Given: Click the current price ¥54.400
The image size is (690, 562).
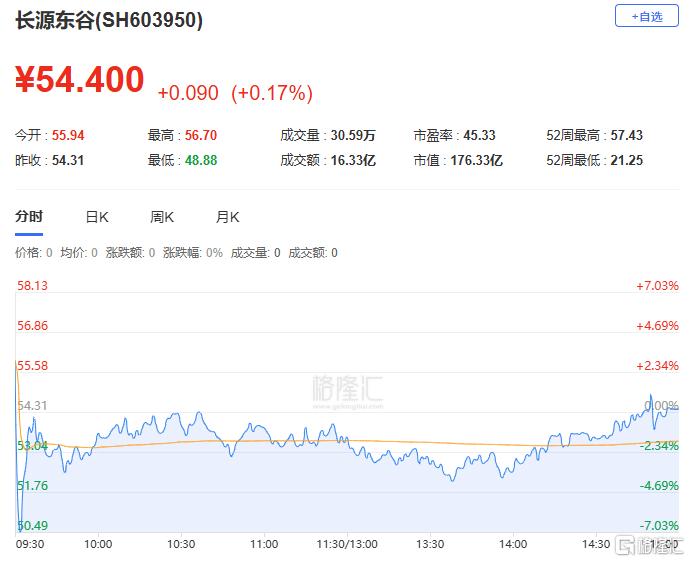Looking at the screenshot, I should pyautogui.click(x=80, y=80).
